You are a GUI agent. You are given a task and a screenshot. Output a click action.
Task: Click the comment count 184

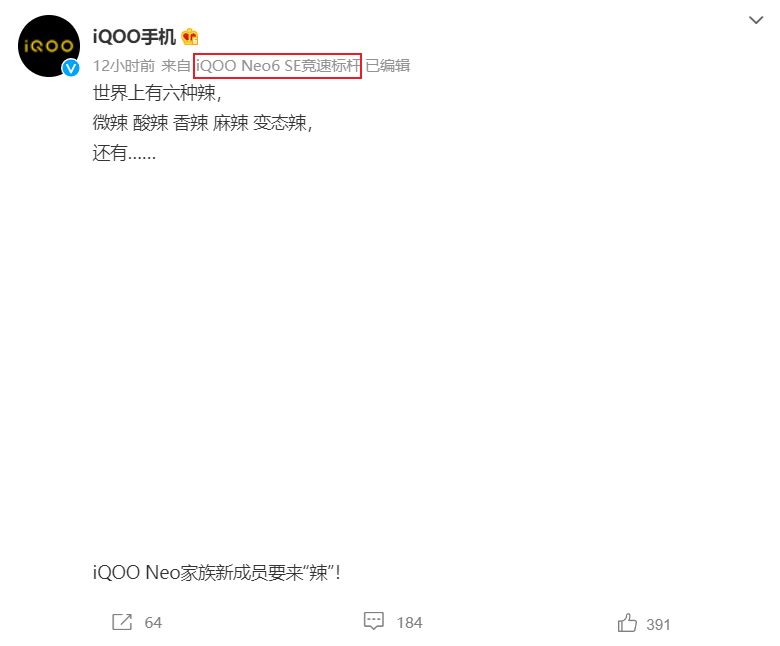(x=409, y=623)
